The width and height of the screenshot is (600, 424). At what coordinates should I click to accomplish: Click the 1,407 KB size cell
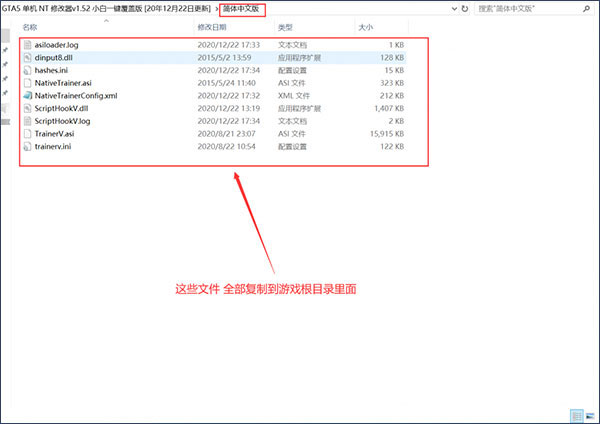click(x=389, y=108)
